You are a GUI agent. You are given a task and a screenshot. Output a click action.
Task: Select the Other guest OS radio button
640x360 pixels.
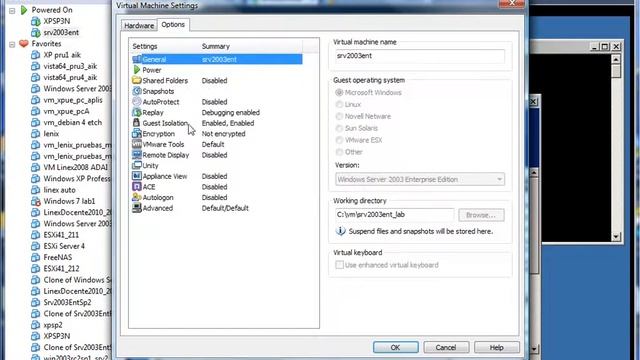tap(339, 152)
